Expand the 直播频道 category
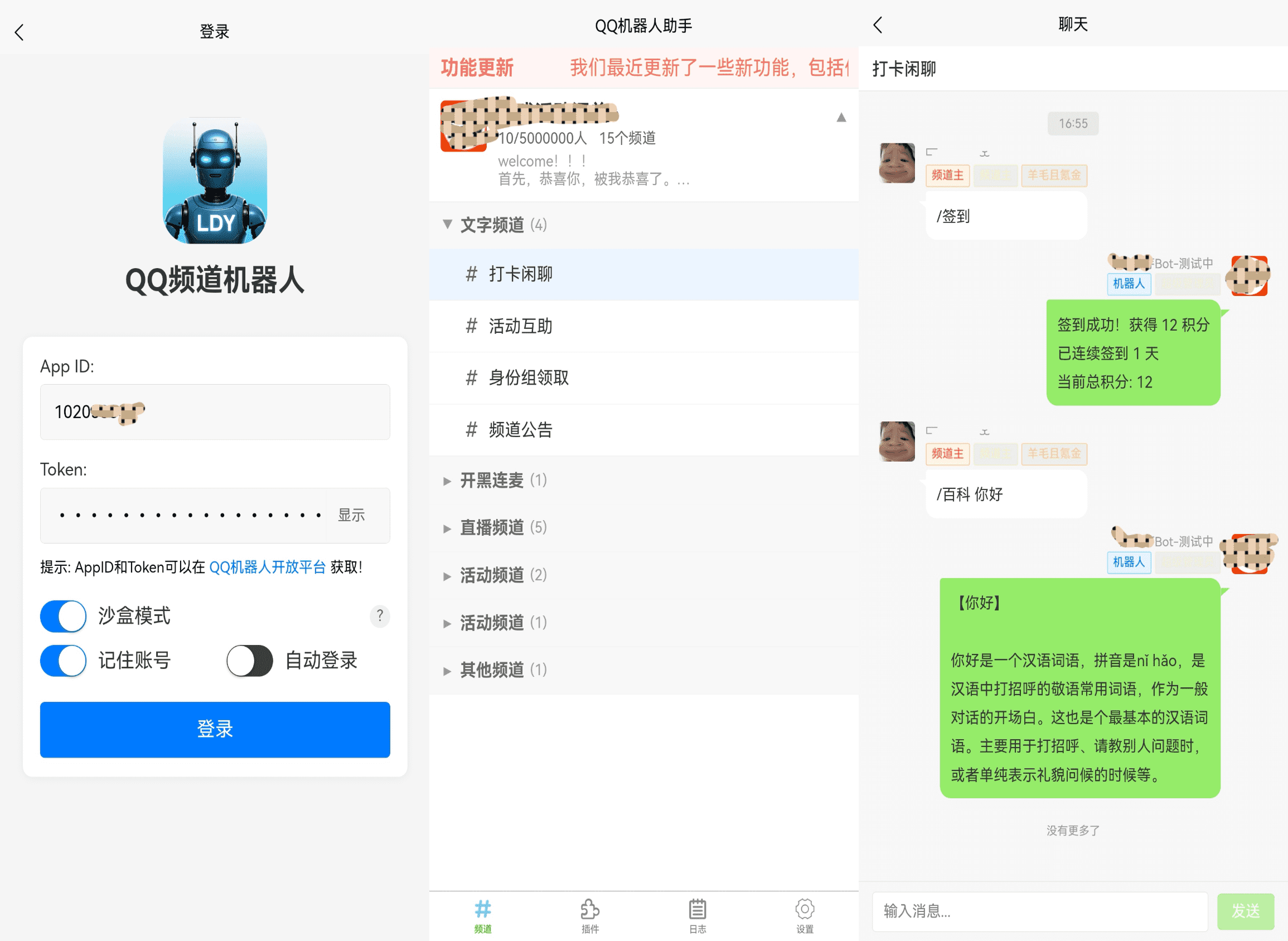 coord(643,527)
